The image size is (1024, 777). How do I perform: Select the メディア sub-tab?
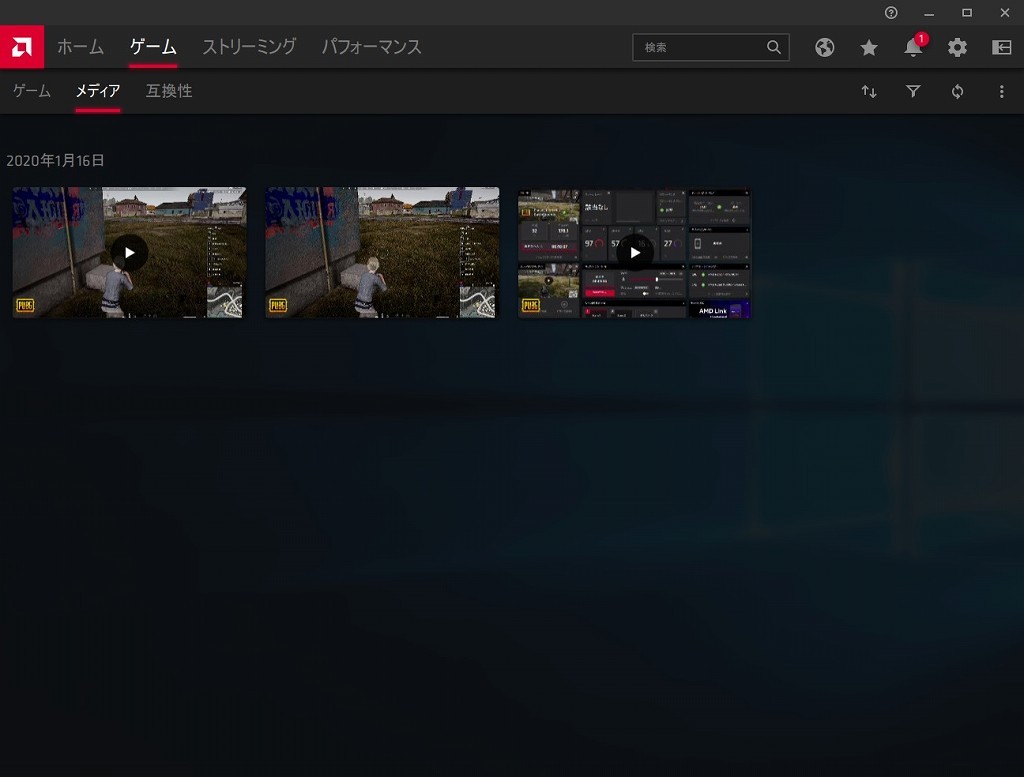[97, 91]
